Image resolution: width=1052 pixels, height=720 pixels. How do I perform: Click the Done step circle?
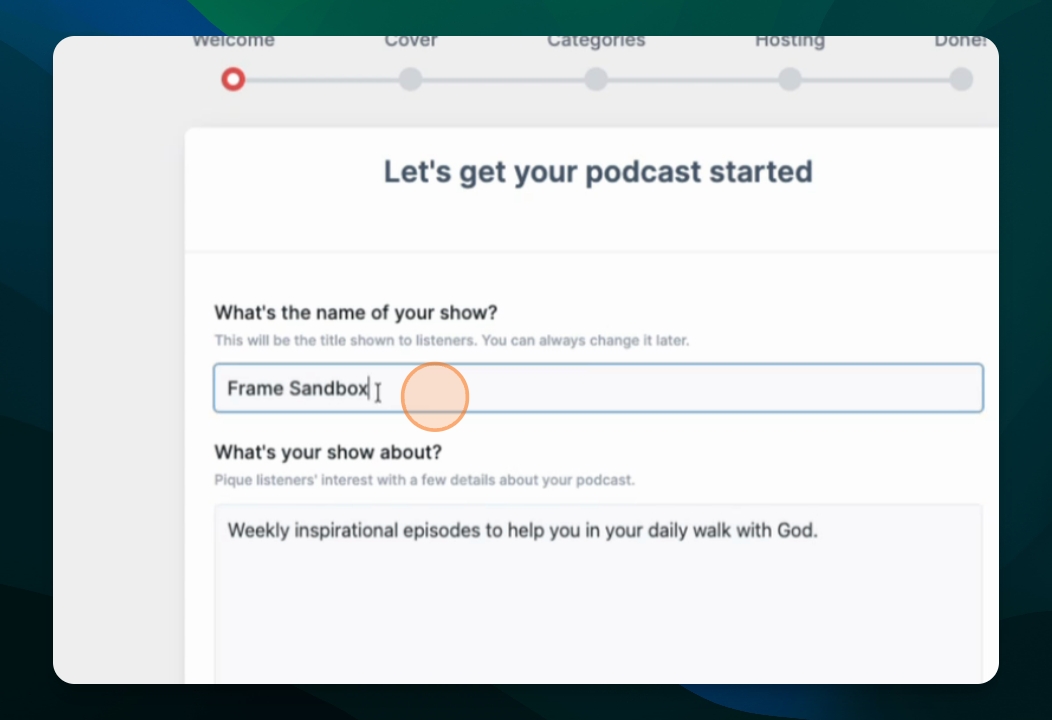pos(961,79)
